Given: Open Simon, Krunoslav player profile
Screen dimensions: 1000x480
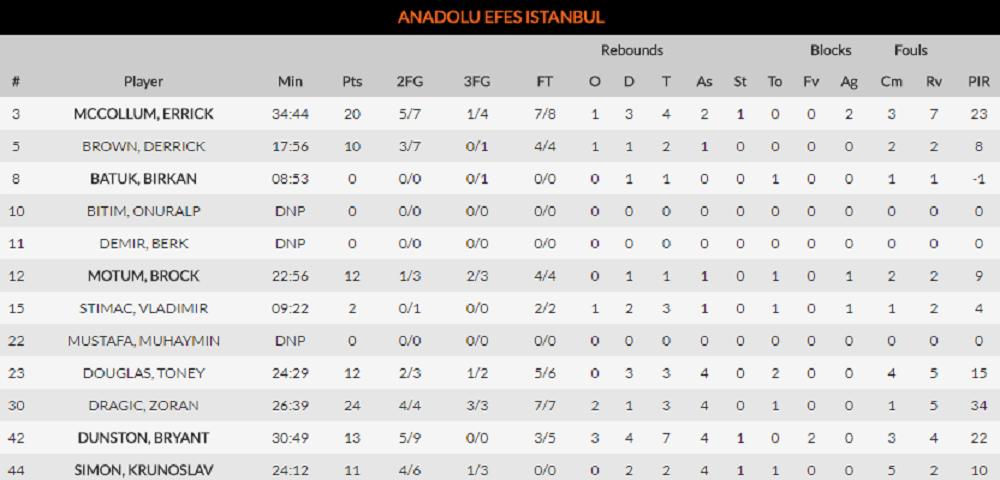Looking at the screenshot, I should (143, 470).
